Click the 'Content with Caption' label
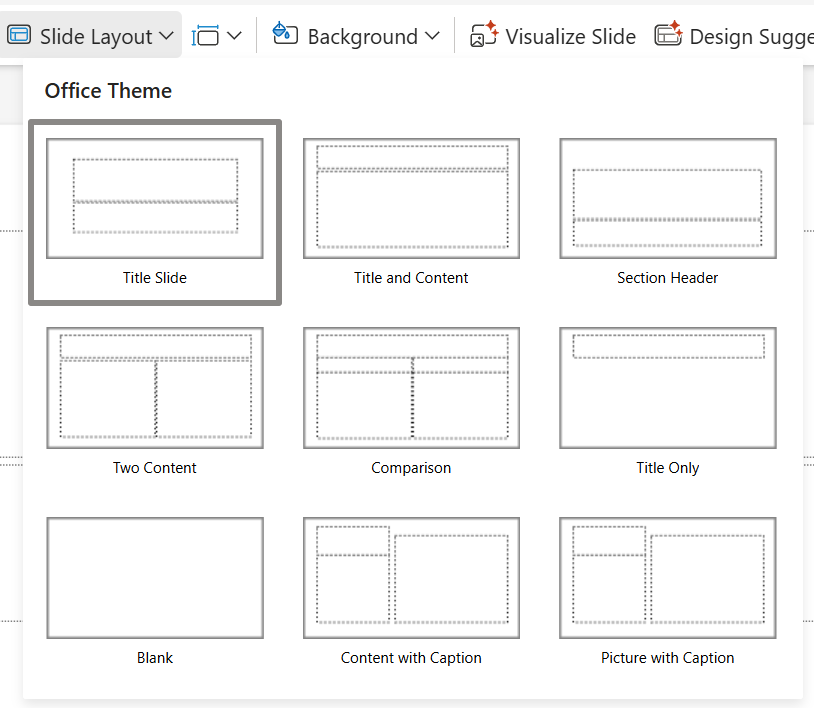The width and height of the screenshot is (814, 708). coord(411,658)
